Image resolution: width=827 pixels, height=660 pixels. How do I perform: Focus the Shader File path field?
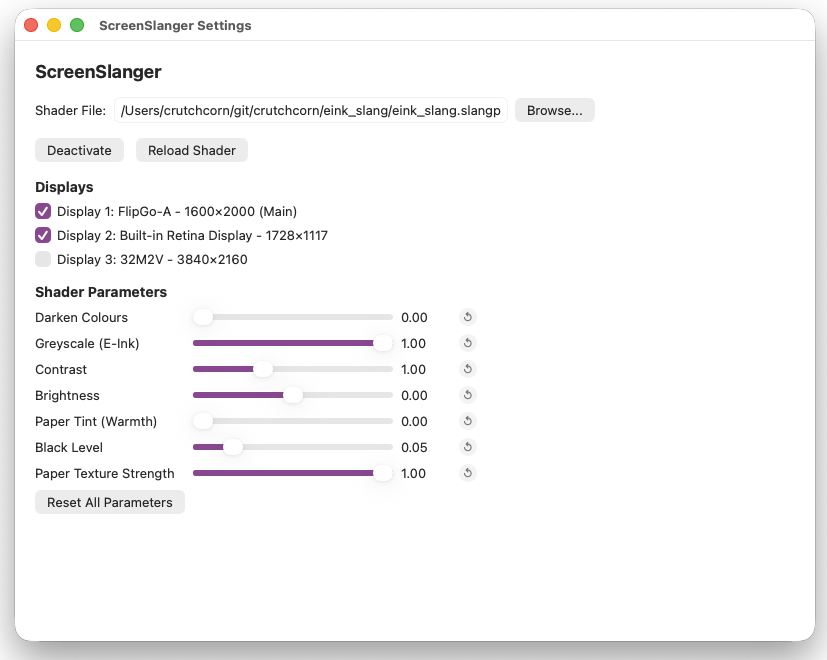pyautogui.click(x=311, y=110)
